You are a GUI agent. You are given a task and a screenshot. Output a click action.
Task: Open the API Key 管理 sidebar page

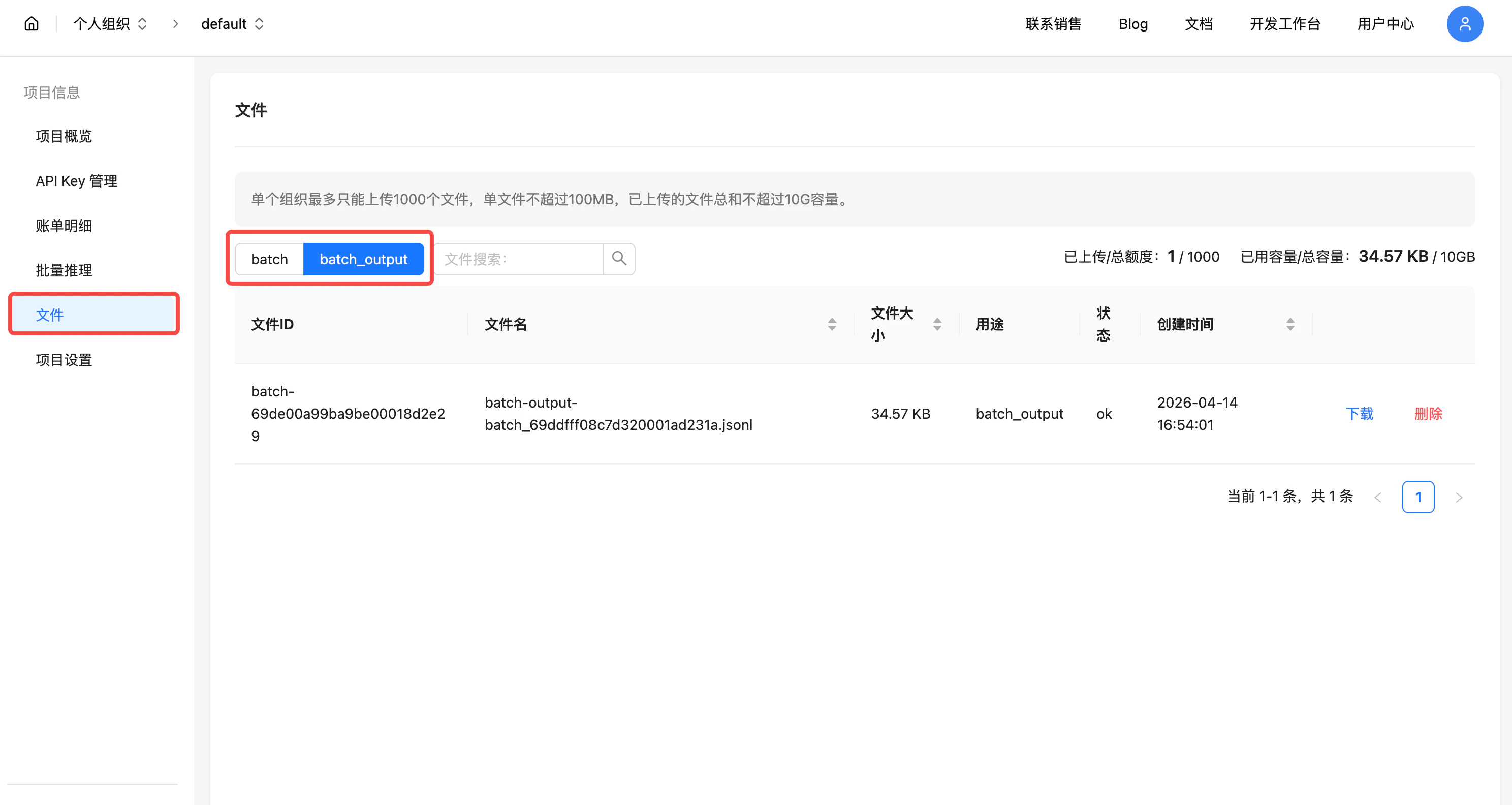click(x=76, y=181)
